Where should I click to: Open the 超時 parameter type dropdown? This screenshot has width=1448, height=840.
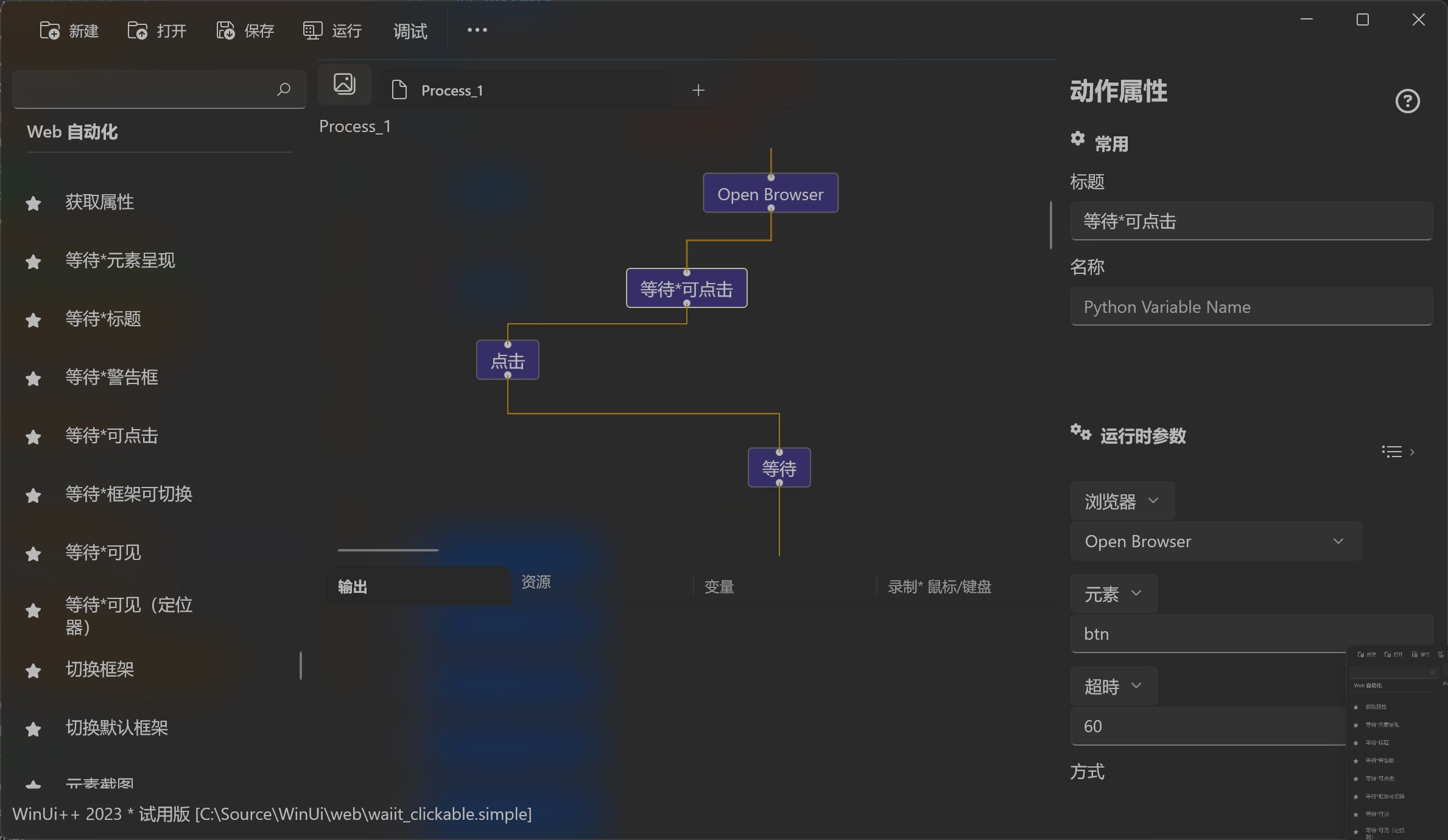tap(1113, 686)
